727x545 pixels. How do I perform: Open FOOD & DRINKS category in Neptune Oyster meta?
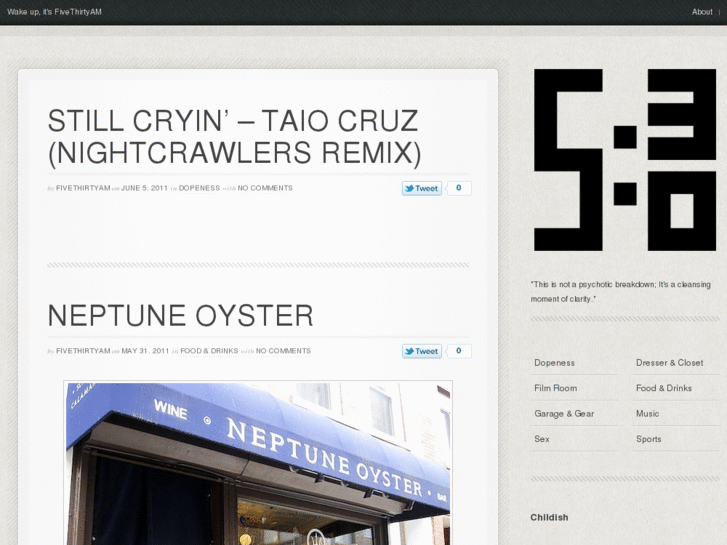(209, 351)
